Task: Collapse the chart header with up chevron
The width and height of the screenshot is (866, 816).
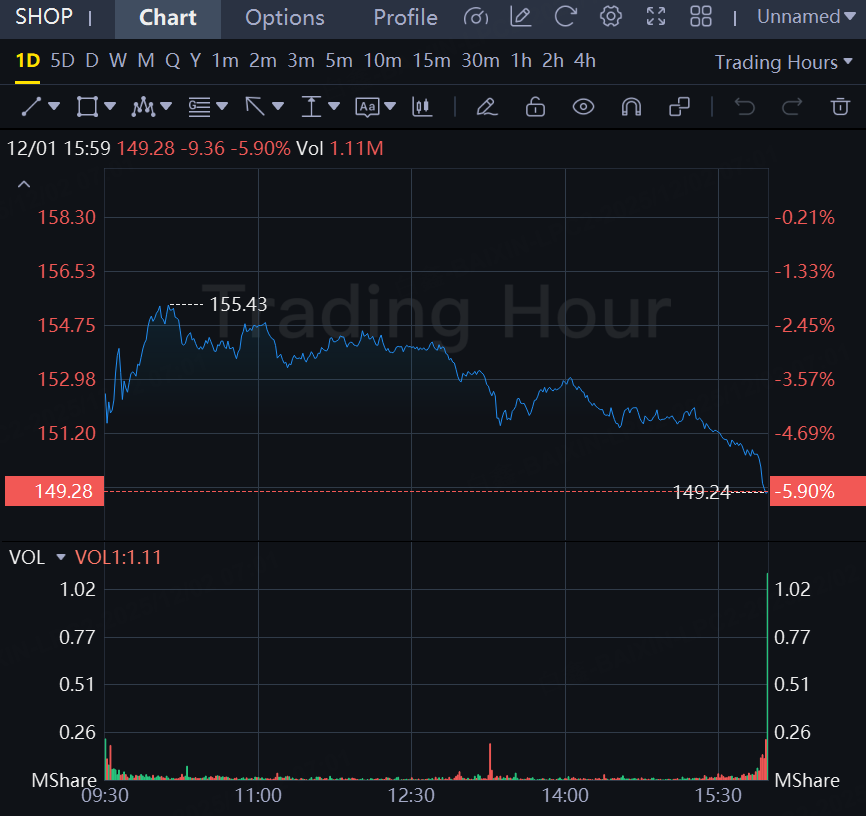Action: tap(25, 184)
